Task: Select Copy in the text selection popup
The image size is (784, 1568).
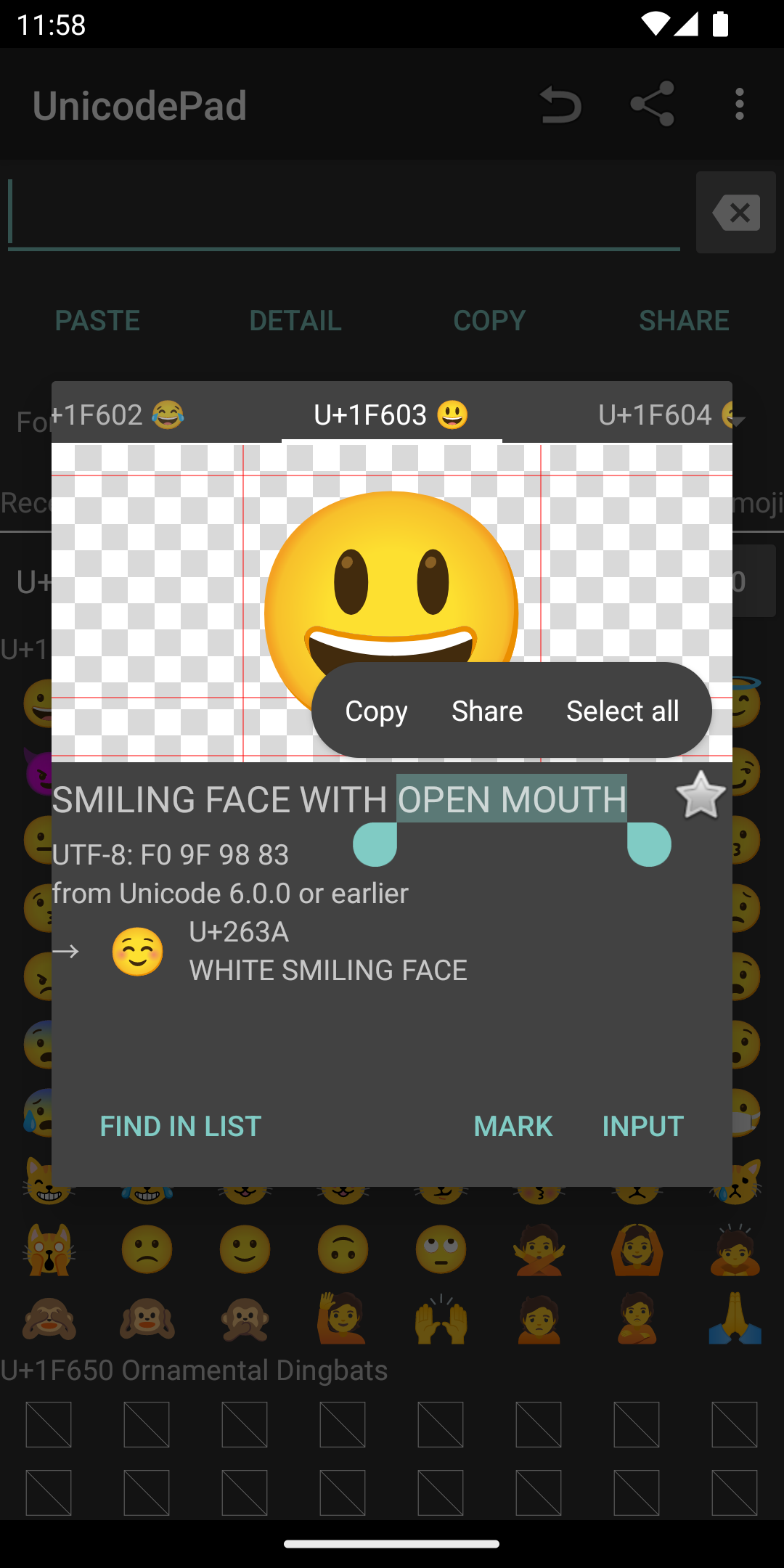Action: point(376,711)
